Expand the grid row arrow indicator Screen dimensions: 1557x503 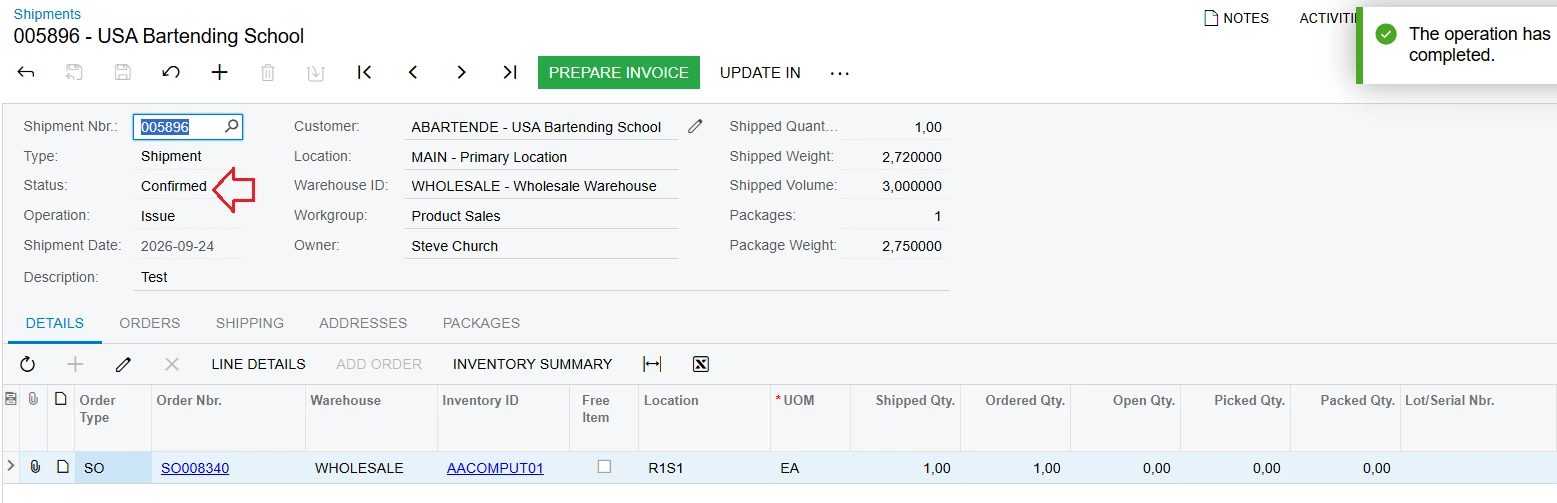[x=11, y=466]
